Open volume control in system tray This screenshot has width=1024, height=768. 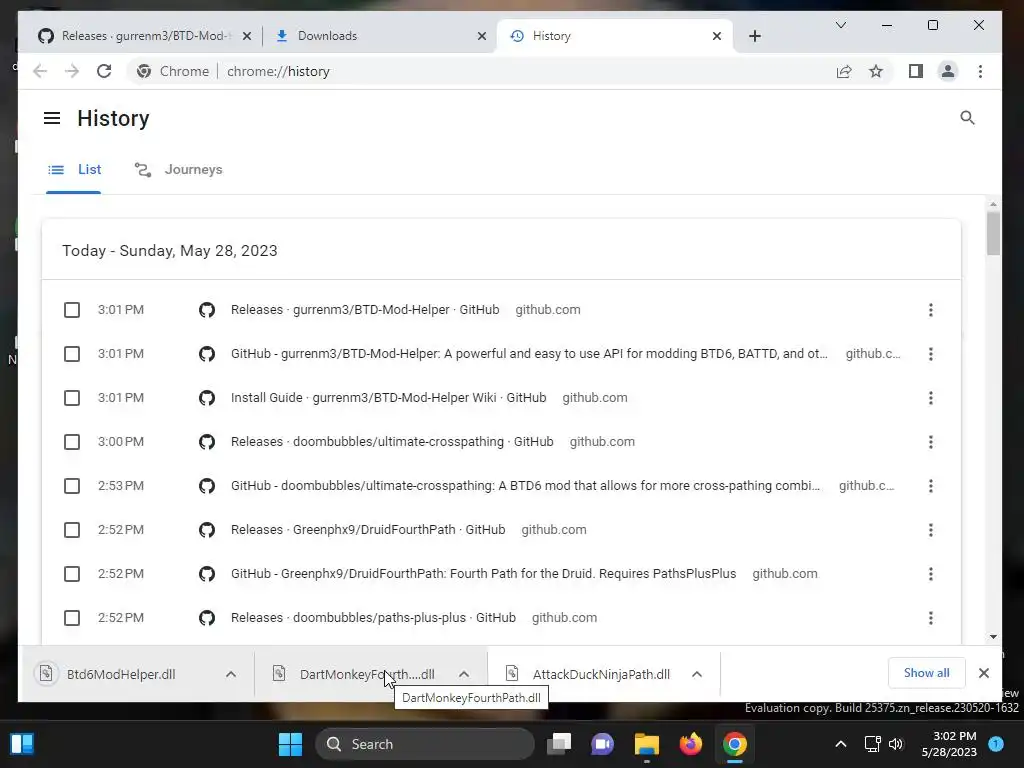(896, 744)
